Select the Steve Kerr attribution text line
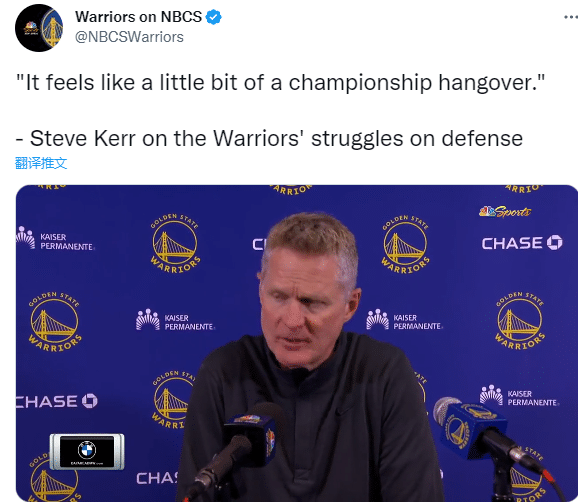 269,138
